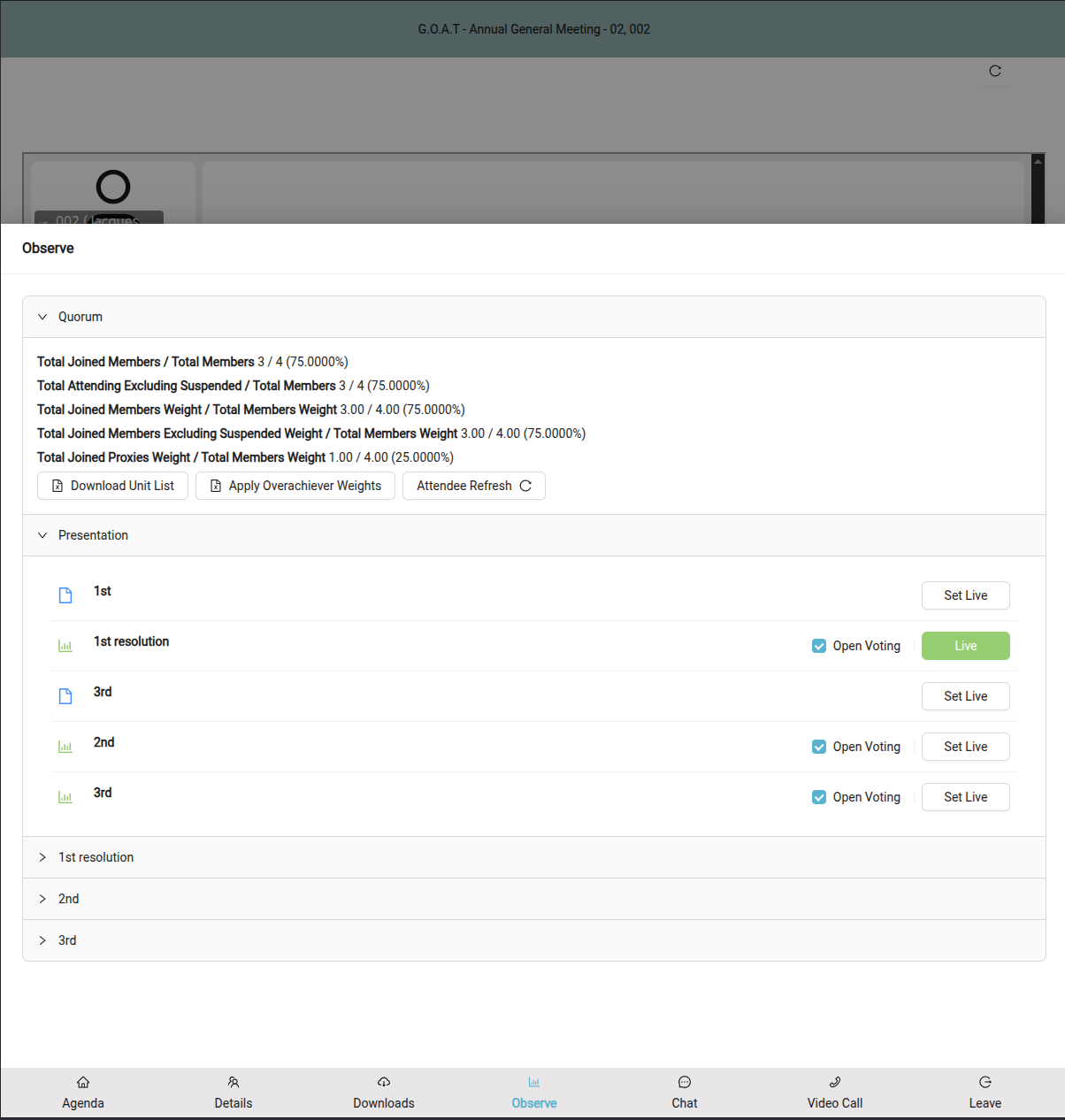Click the Leave exit icon
Screen dimensions: 1065x1120
point(985,1082)
